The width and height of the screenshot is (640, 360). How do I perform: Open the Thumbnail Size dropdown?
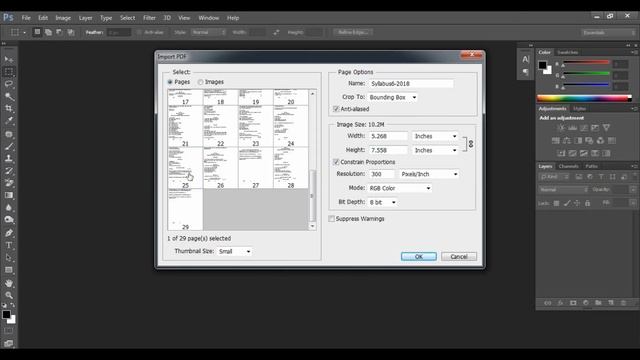click(234, 251)
